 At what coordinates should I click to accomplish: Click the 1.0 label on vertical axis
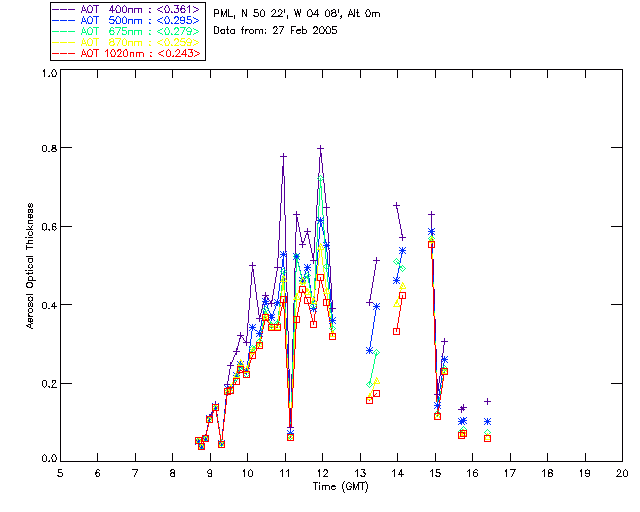click(49, 73)
